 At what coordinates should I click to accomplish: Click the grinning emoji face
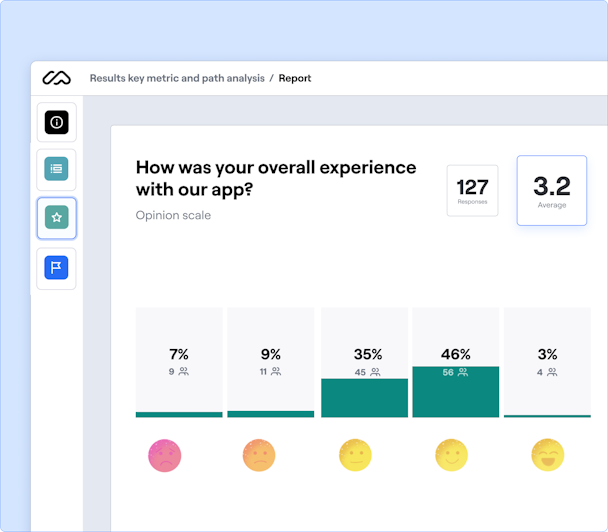pos(547,456)
